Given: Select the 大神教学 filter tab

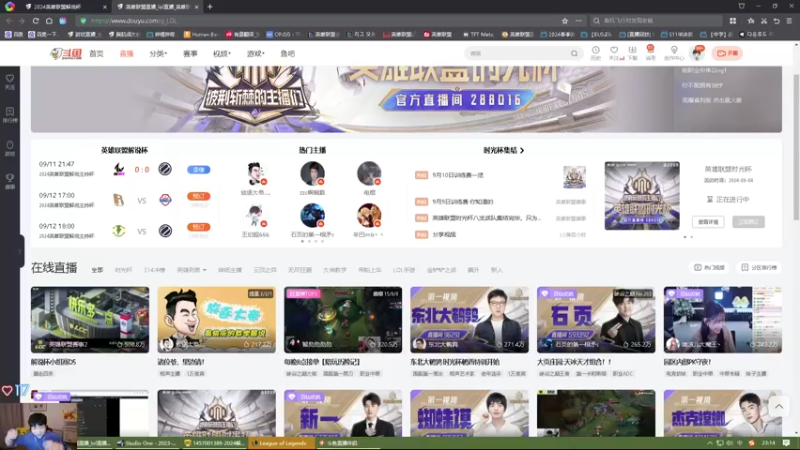Looking at the screenshot, I should (x=335, y=270).
